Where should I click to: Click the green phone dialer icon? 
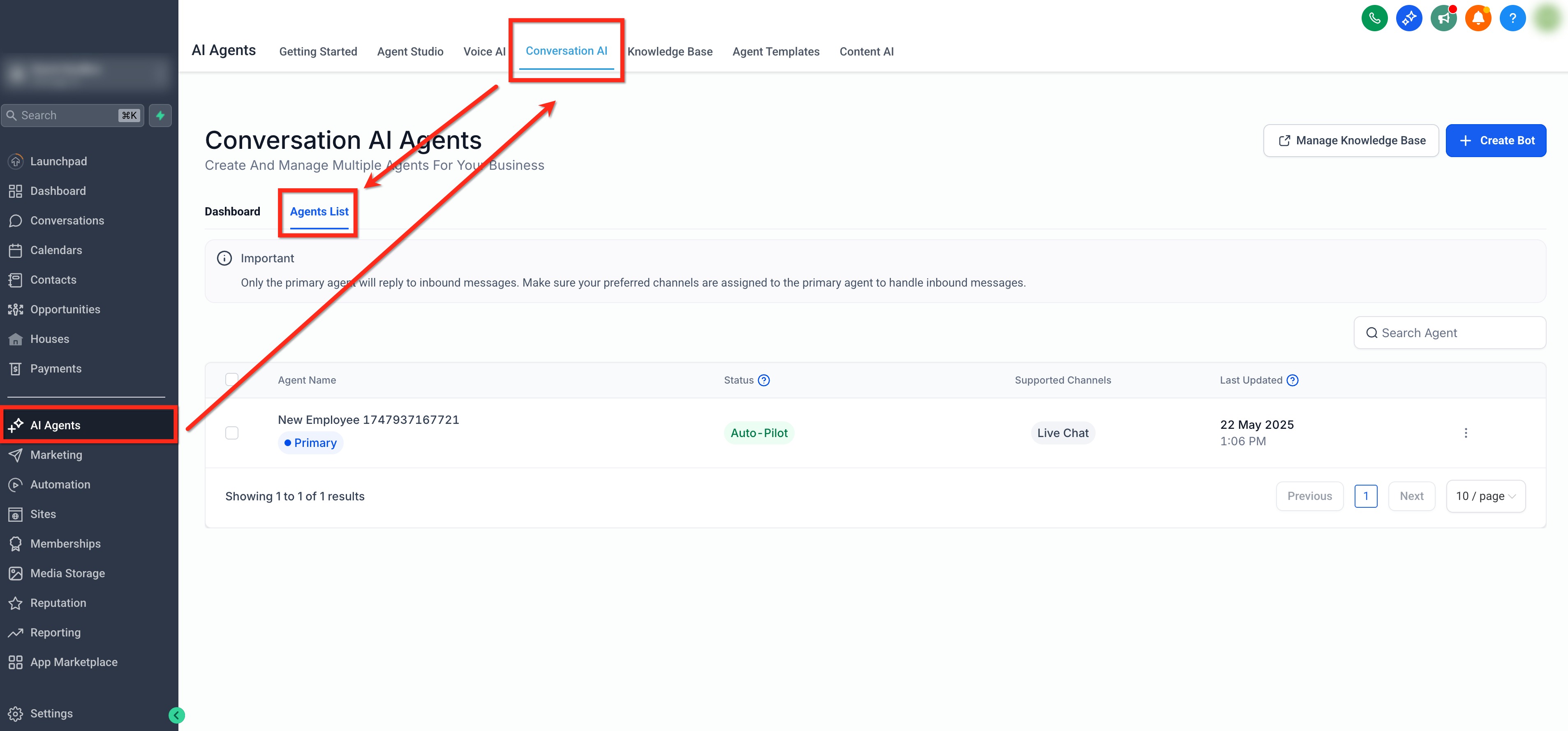click(x=1374, y=18)
